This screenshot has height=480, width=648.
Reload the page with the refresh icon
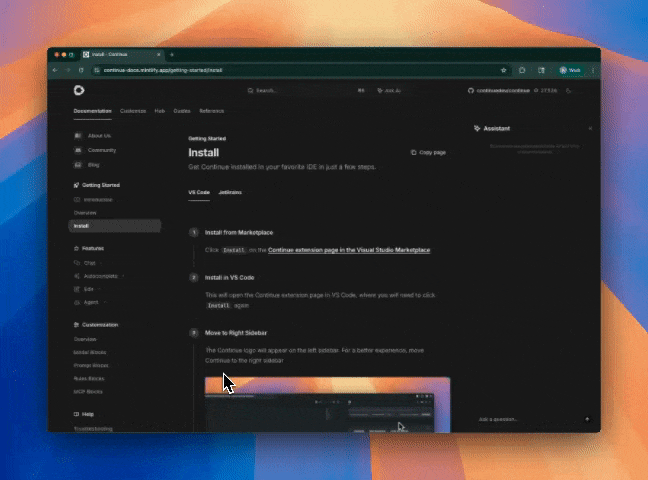(x=81, y=70)
